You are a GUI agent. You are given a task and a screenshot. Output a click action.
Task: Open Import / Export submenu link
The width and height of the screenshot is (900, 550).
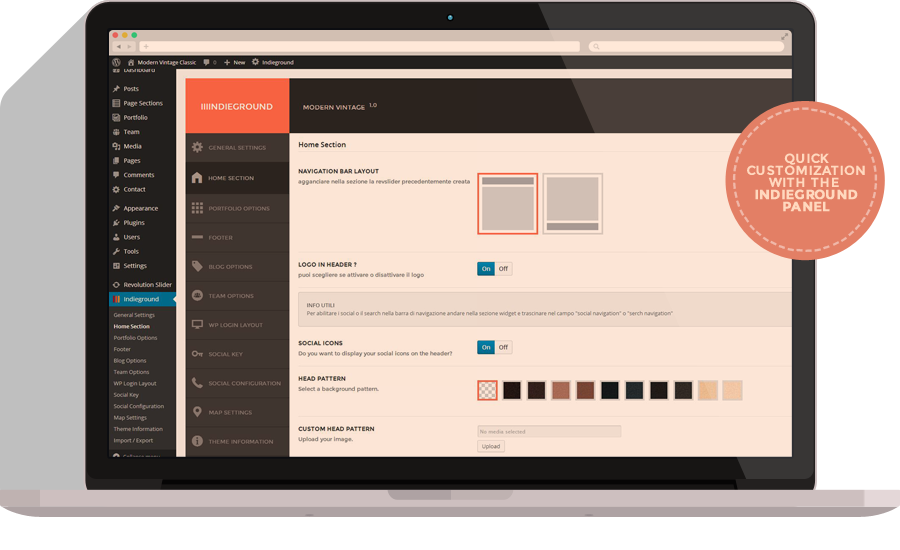click(133, 440)
